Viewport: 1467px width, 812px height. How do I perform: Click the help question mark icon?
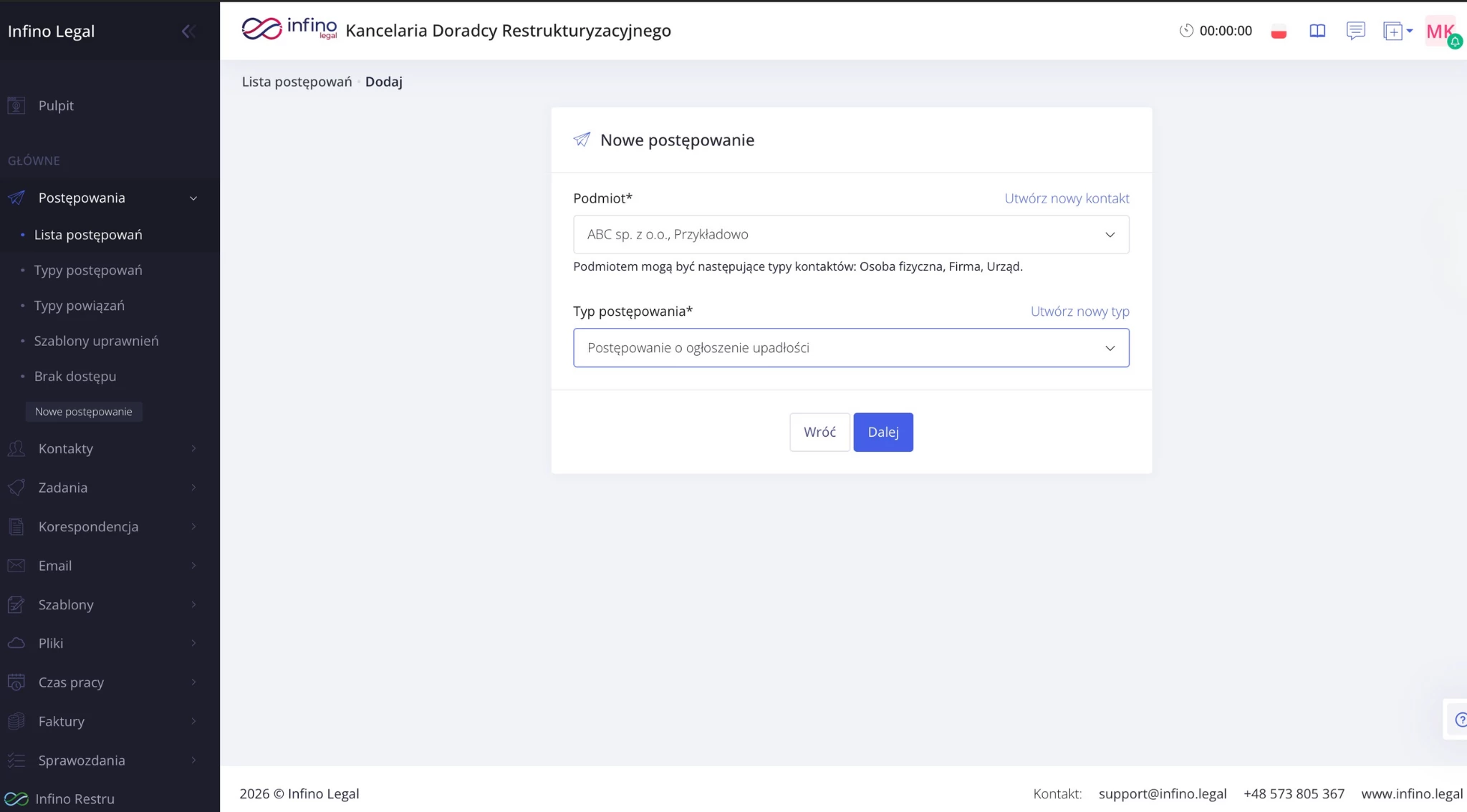[1460, 720]
